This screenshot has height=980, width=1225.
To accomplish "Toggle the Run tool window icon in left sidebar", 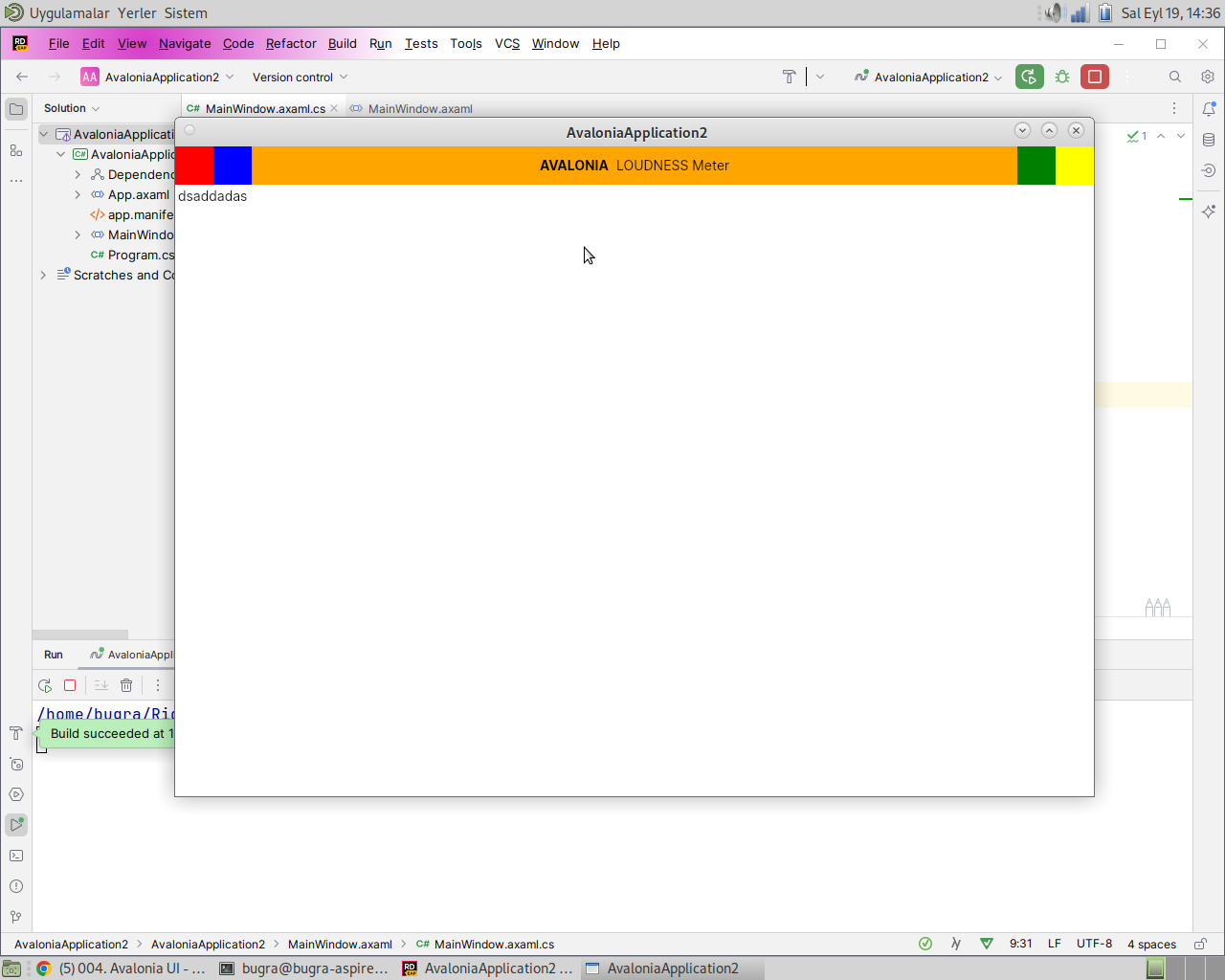I will [16, 825].
